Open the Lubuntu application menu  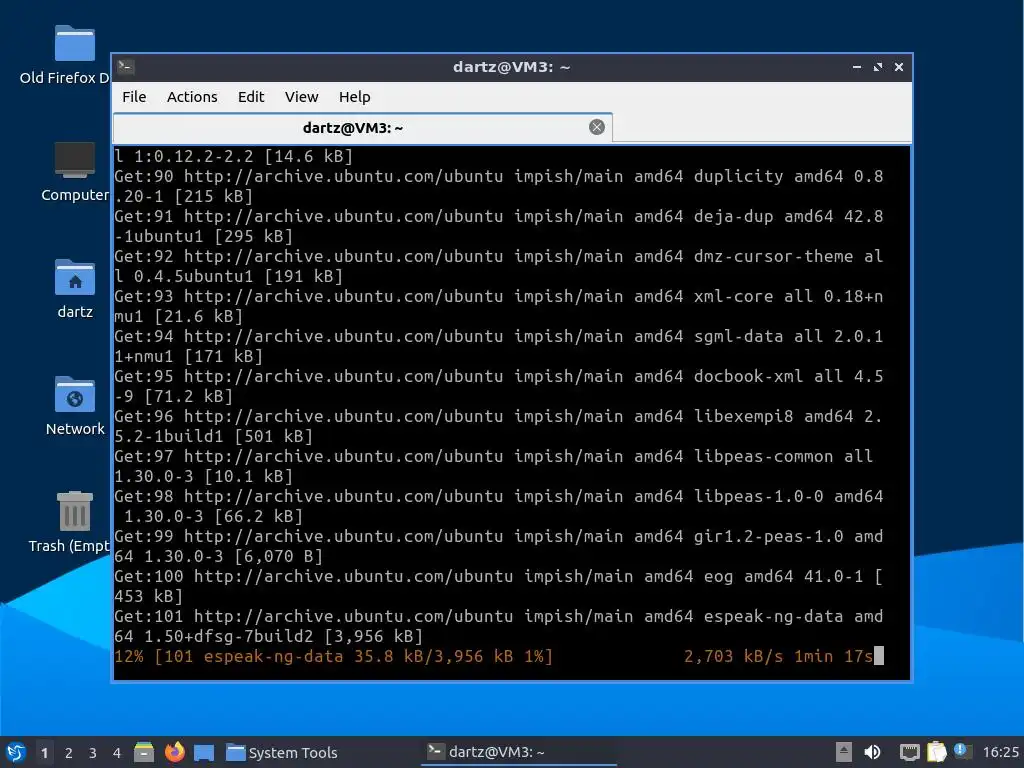click(x=15, y=752)
